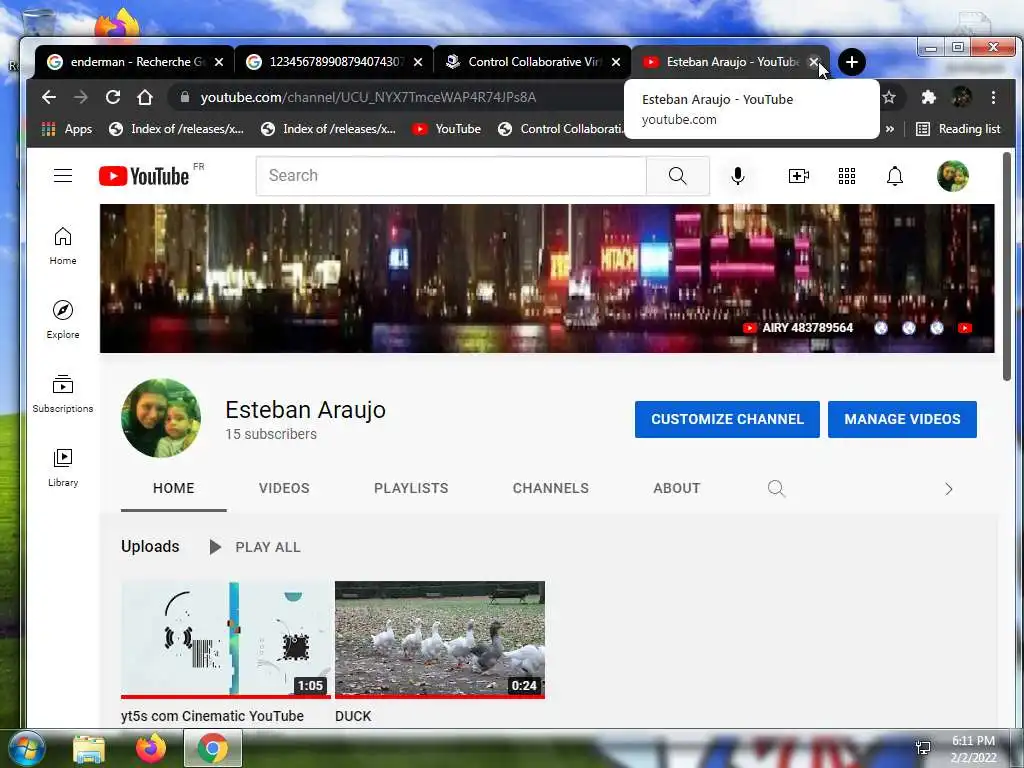This screenshot has width=1024, height=768.
Task: Open the cinematic video thumbnail 1:05
Action: pyautogui.click(x=226, y=640)
